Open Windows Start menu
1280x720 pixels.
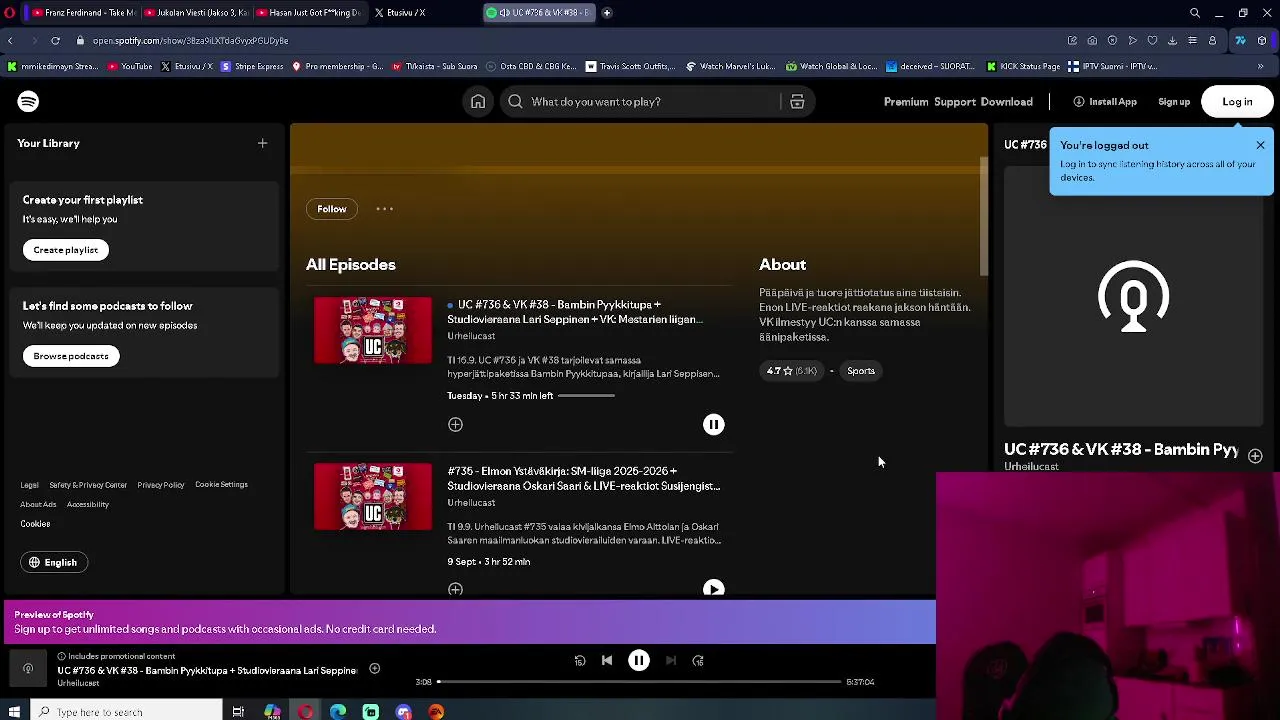tap(14, 712)
